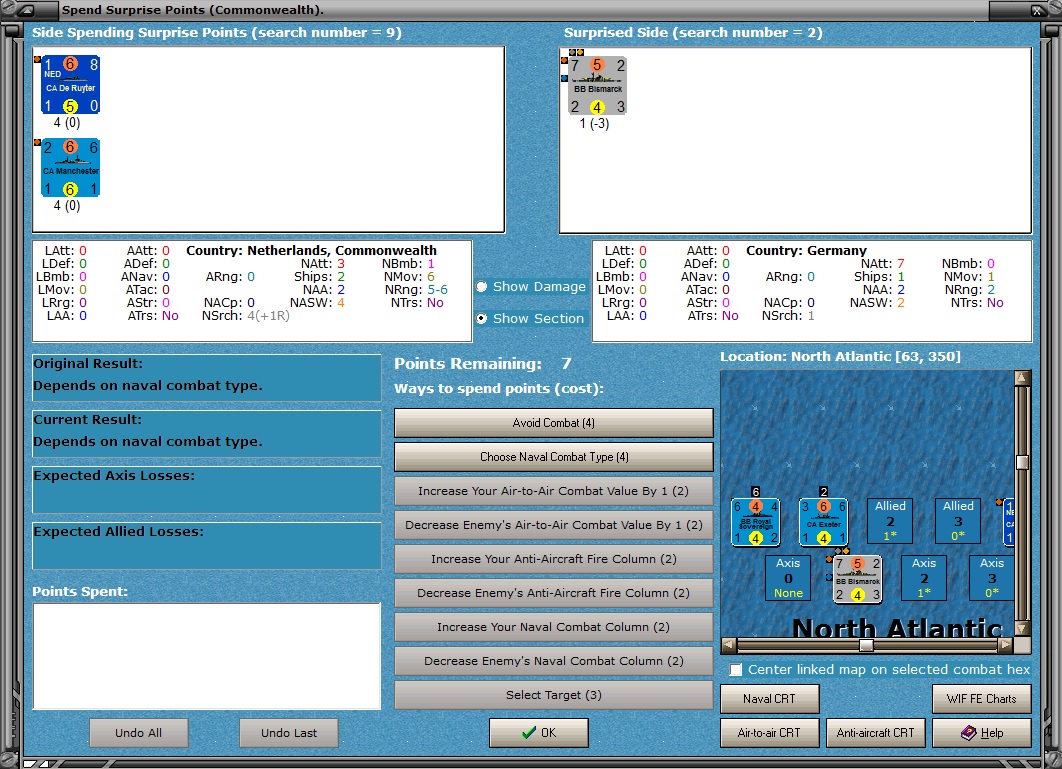Click Increase Your Anti-Aircraft Fire Column
This screenshot has width=1062, height=769.
pos(553,559)
